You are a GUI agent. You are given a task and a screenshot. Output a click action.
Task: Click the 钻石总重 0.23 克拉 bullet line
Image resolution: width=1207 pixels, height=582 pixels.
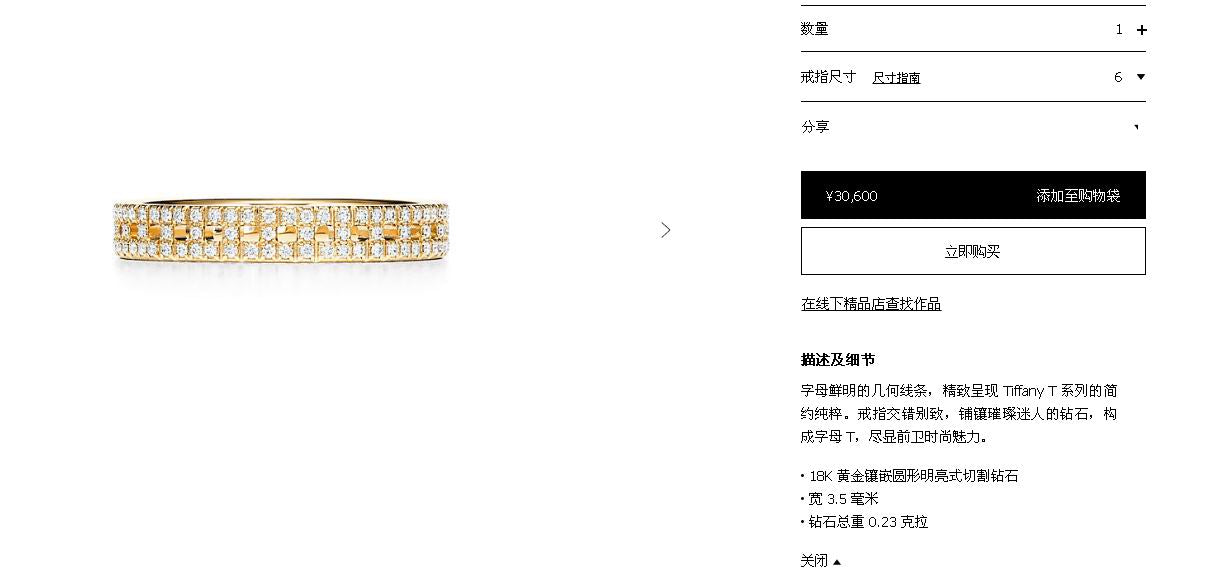click(865, 522)
